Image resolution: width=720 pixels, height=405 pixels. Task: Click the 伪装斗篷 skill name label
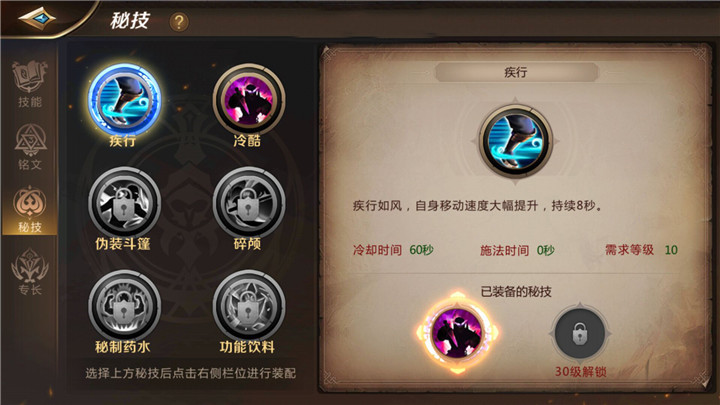tap(123, 243)
